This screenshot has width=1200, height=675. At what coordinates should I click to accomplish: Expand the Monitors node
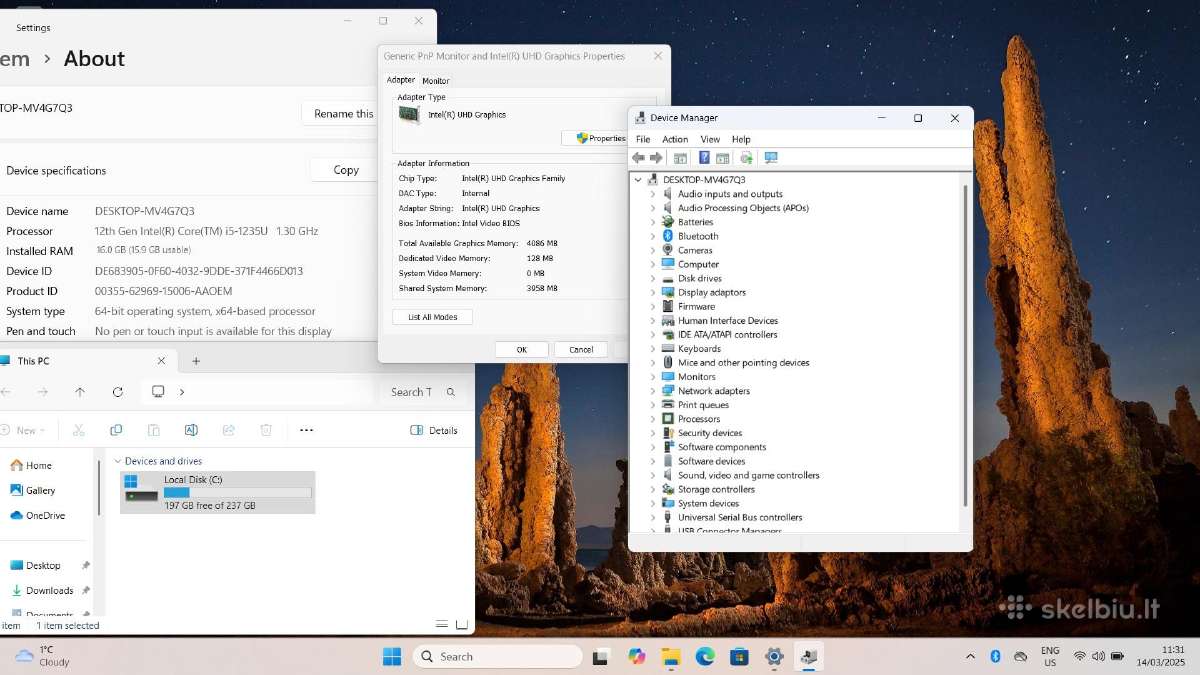tap(653, 377)
